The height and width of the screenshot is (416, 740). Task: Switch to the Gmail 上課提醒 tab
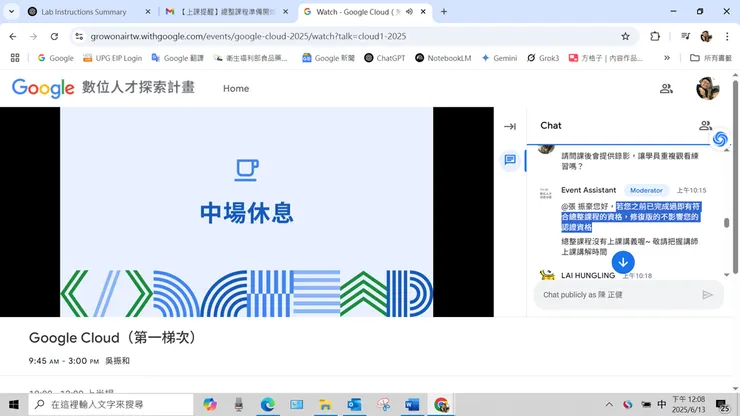(x=228, y=12)
